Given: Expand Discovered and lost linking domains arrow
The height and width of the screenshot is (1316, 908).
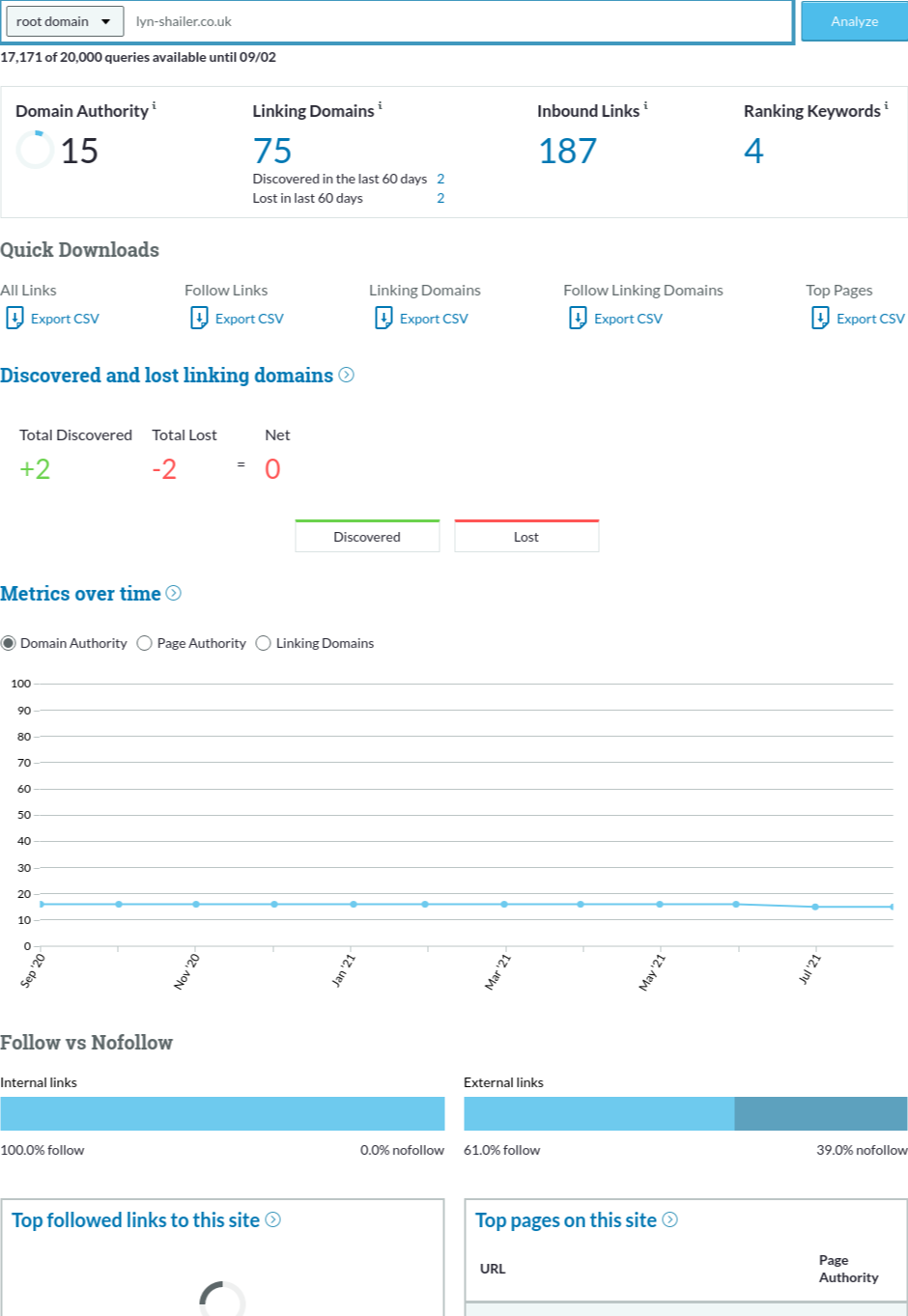Looking at the screenshot, I should pyautogui.click(x=347, y=375).
